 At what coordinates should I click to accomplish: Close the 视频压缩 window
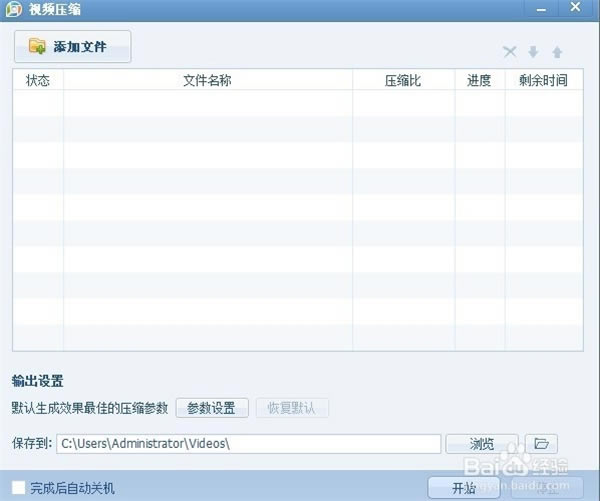[576, 7]
